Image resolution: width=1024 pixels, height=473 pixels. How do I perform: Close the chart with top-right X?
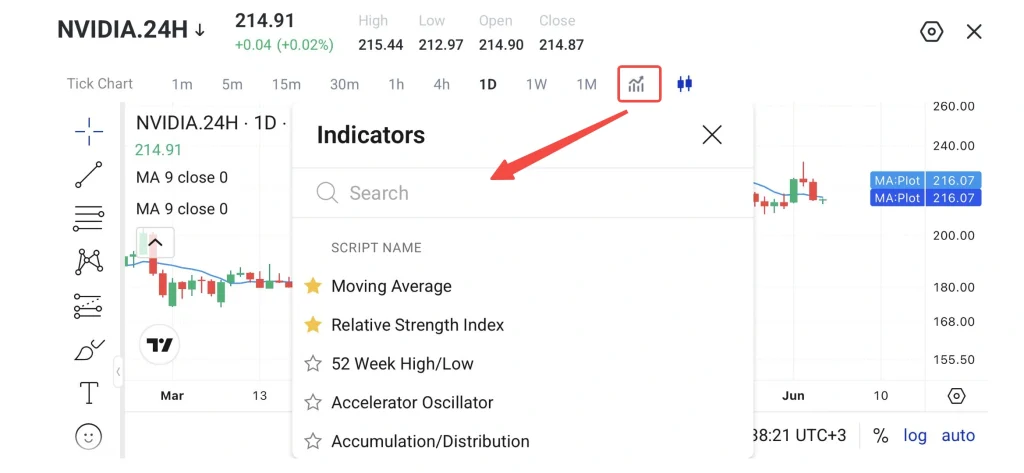point(974,31)
